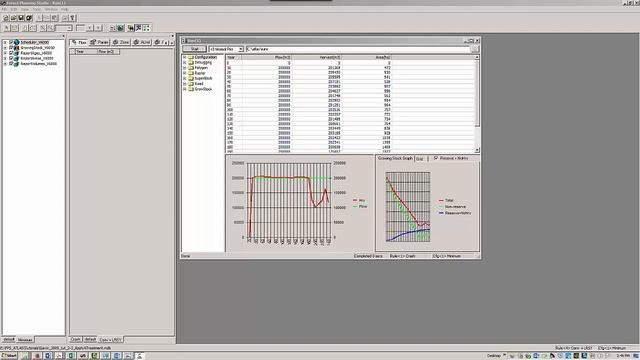Click the crossed-tools icon in second toolbar
The image size is (640, 360).
click(x=138, y=28)
